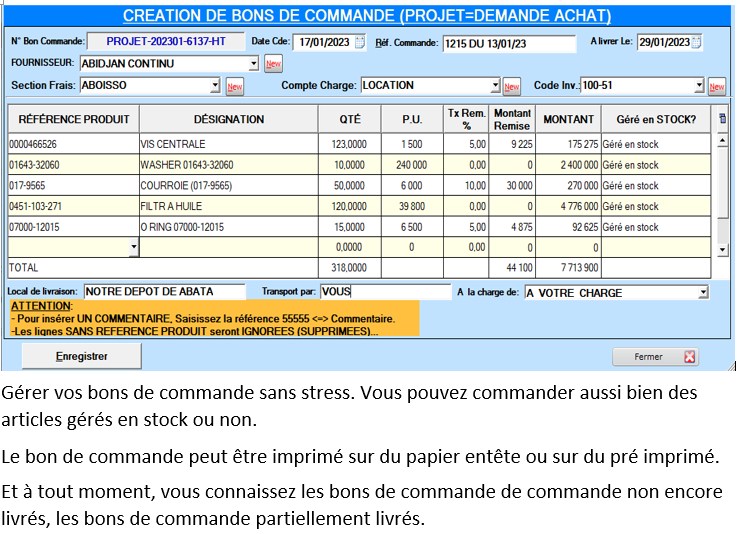Click the total amount 7 713 900

(568, 267)
